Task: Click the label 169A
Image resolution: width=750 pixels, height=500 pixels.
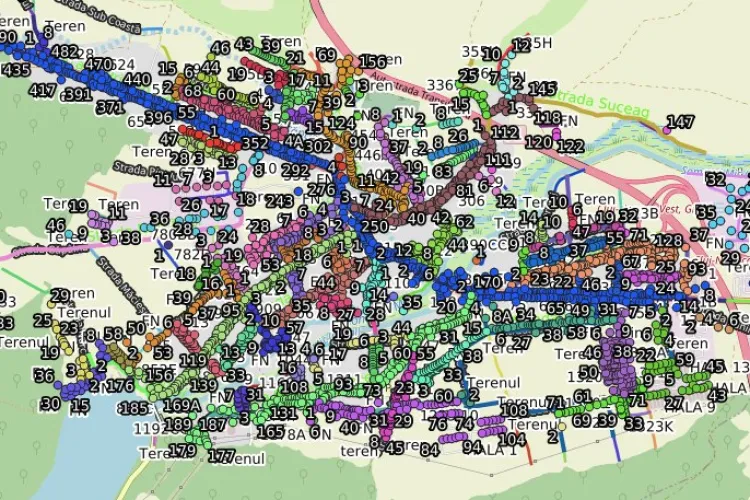Action: (182, 405)
